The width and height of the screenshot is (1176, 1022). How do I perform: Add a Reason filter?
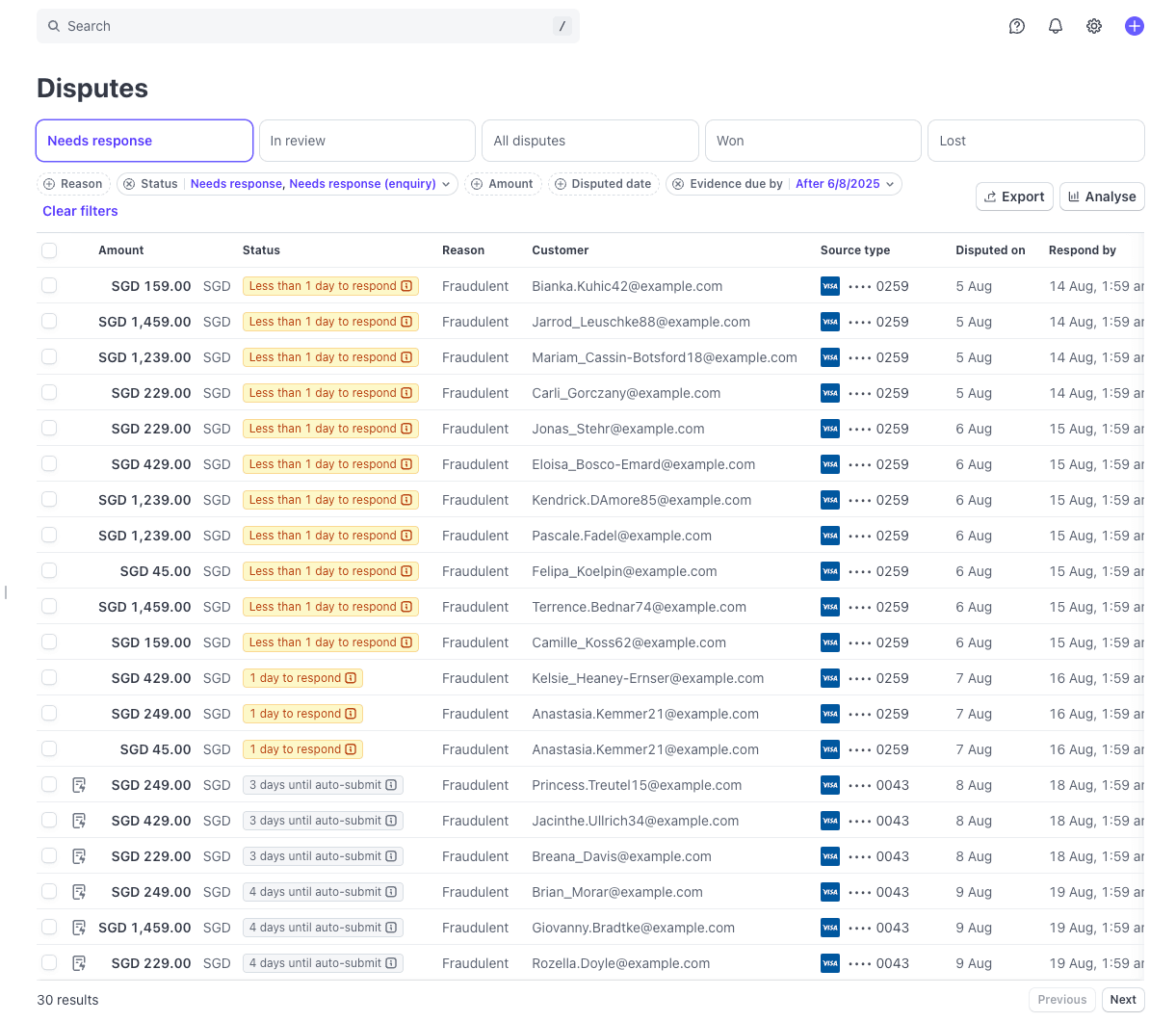tap(73, 184)
